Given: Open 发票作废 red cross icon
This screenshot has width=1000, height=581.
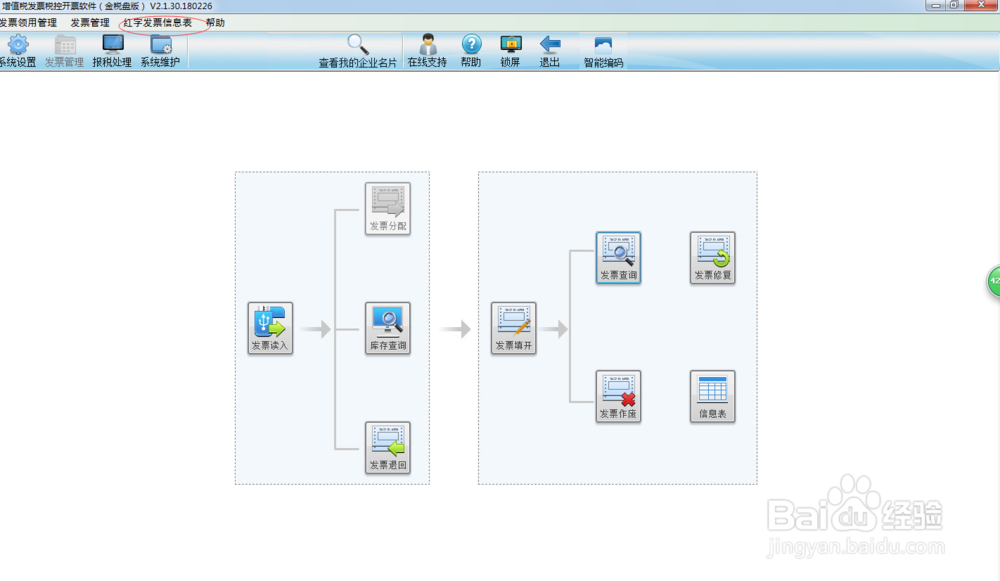Looking at the screenshot, I should tap(619, 397).
